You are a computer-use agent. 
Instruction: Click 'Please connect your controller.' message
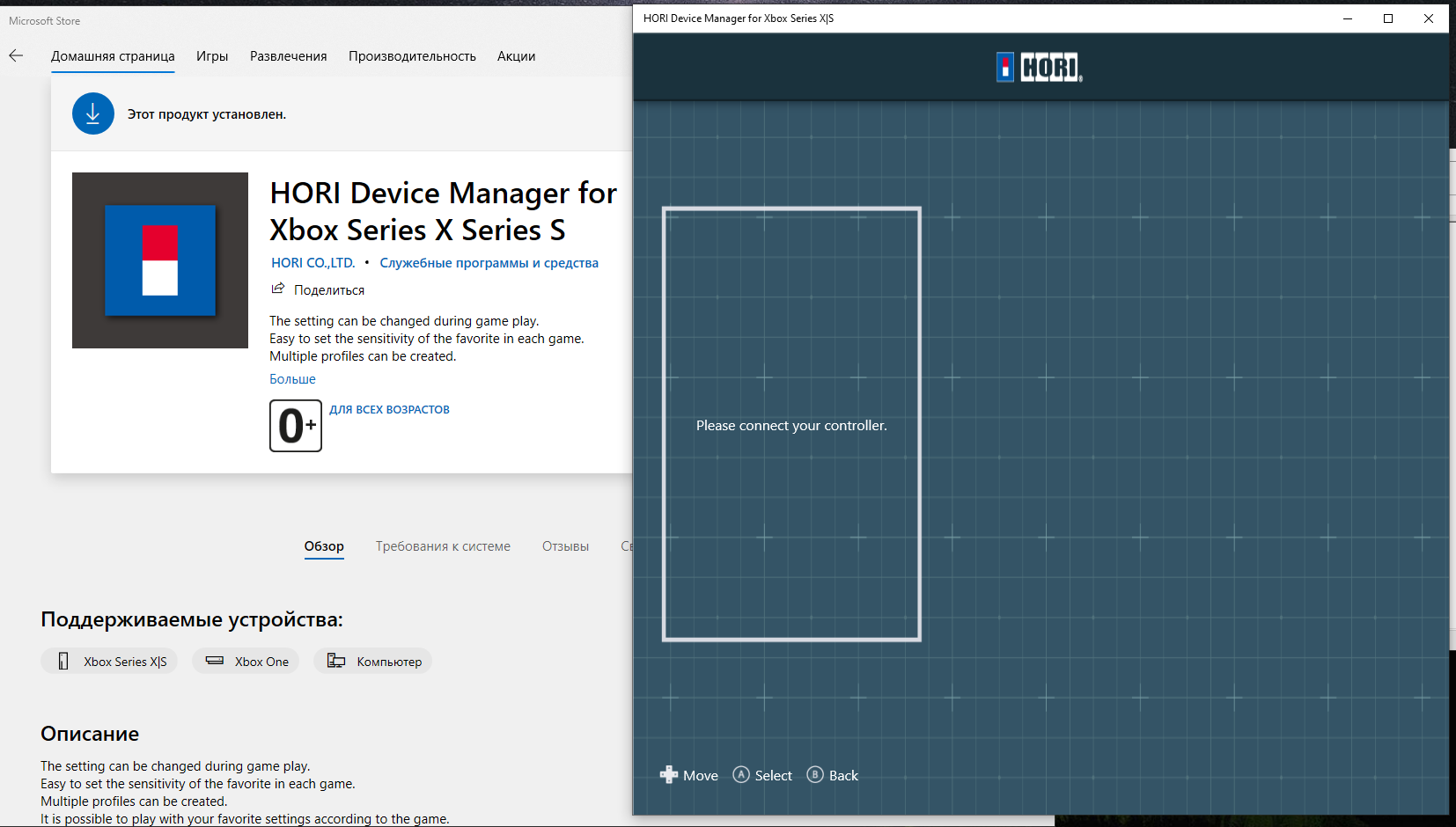point(791,425)
